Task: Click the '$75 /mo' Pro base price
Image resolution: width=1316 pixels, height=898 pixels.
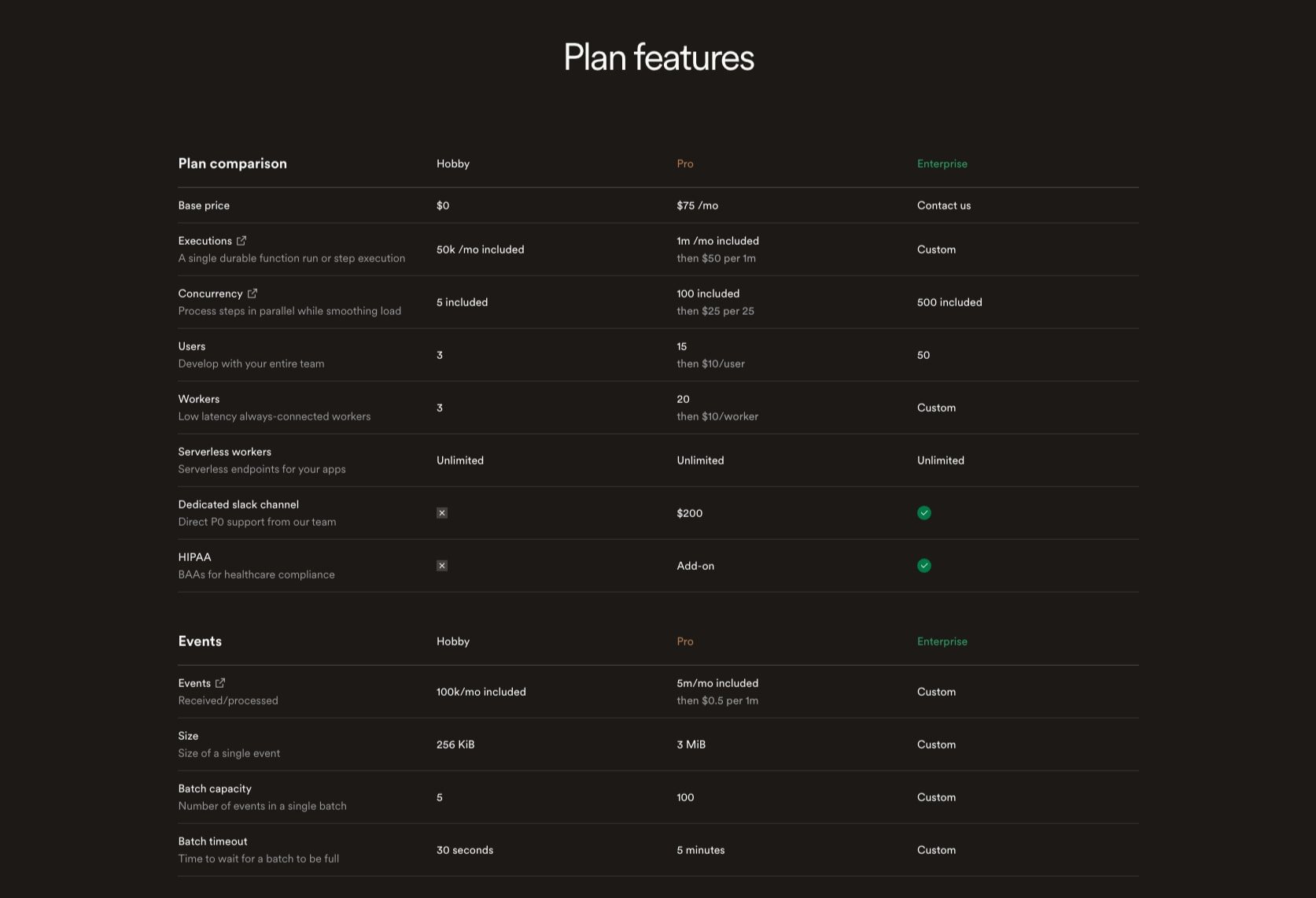Action: 698,205
